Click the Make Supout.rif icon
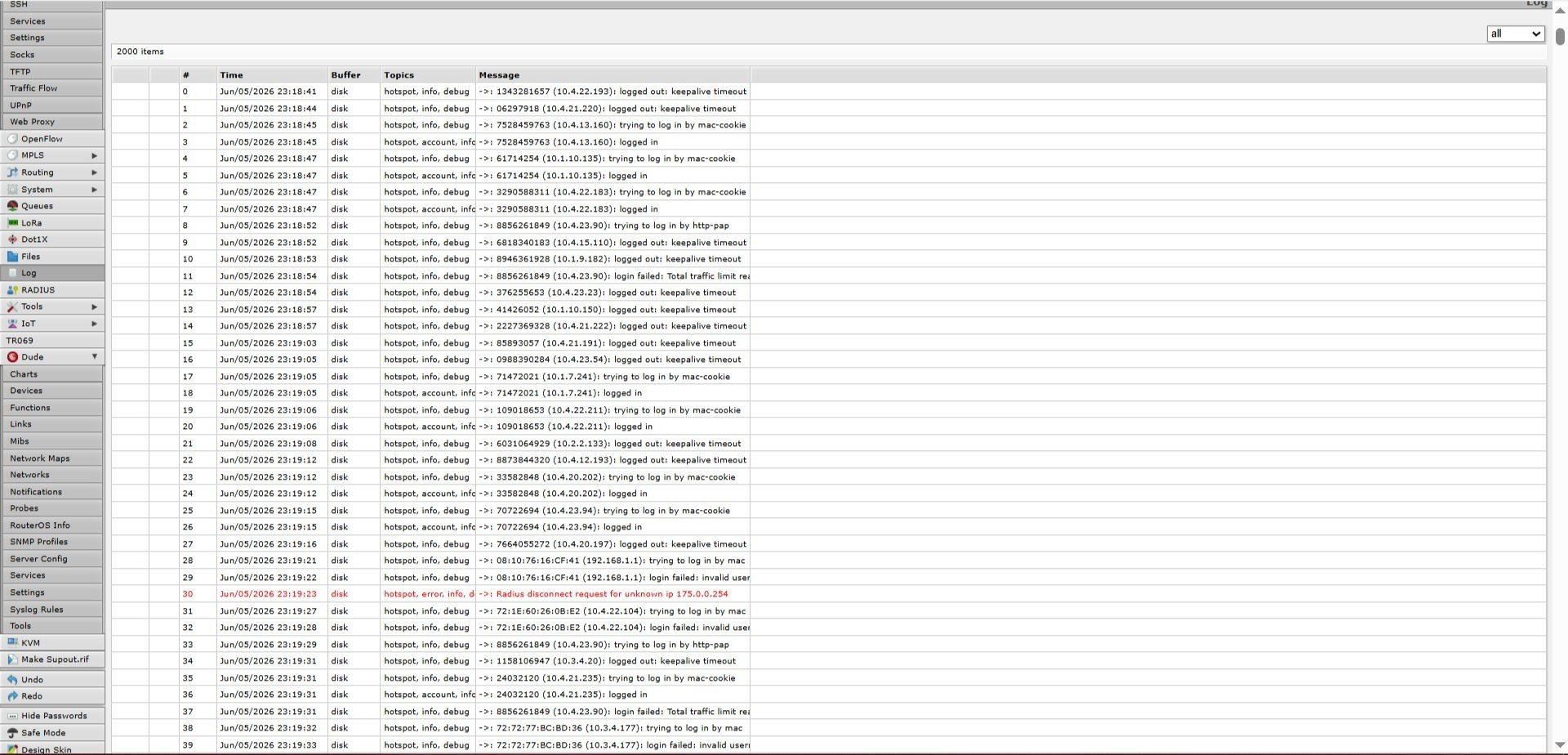This screenshot has width=1568, height=755. point(12,659)
